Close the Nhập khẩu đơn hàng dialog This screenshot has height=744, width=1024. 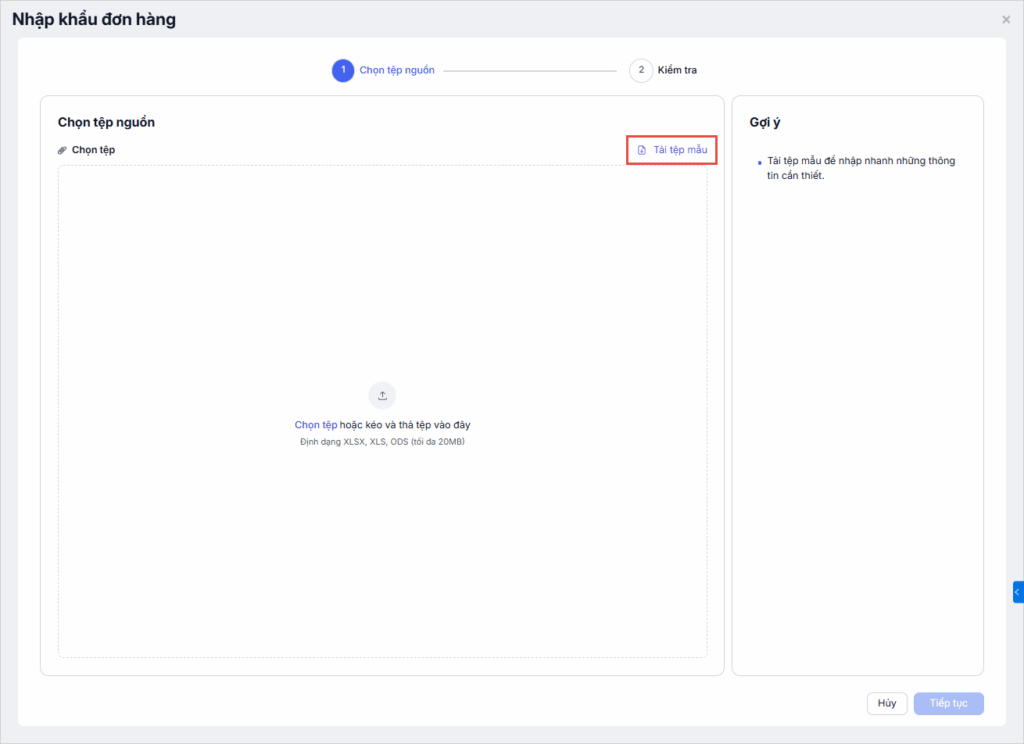pos(1006,19)
